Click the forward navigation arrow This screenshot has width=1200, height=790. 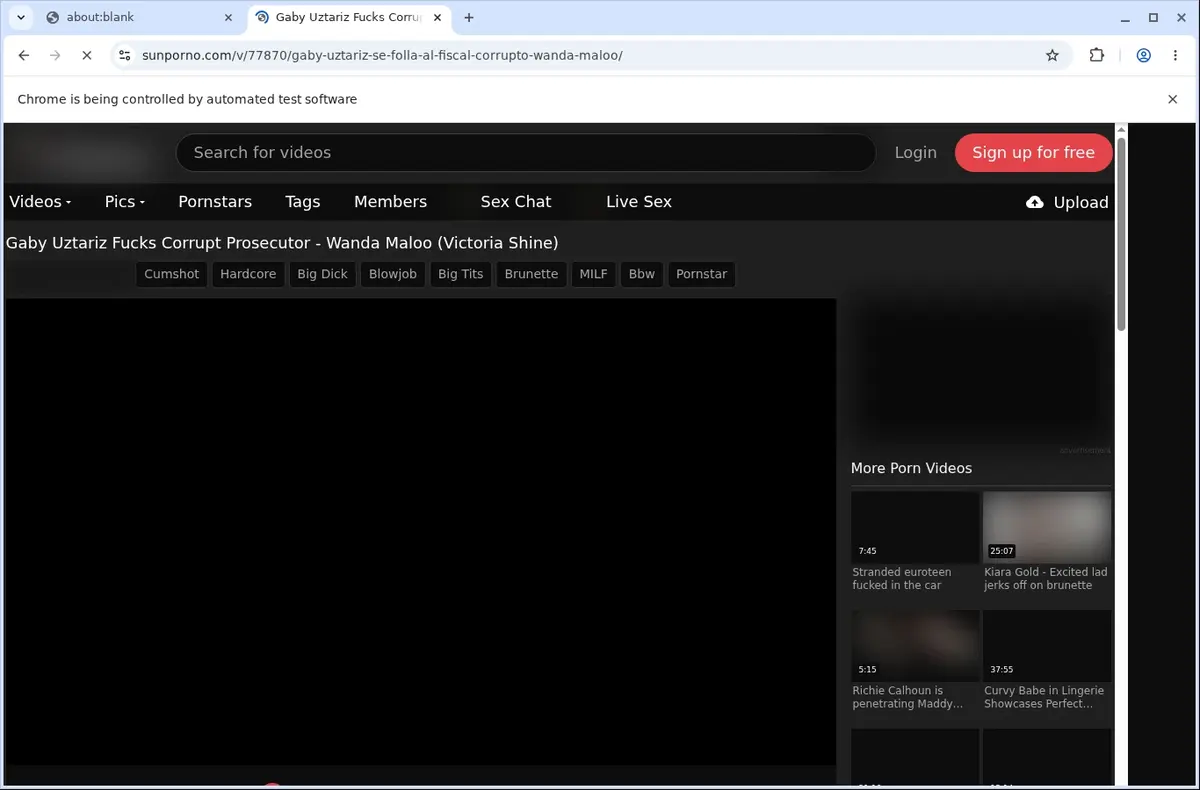(55, 55)
